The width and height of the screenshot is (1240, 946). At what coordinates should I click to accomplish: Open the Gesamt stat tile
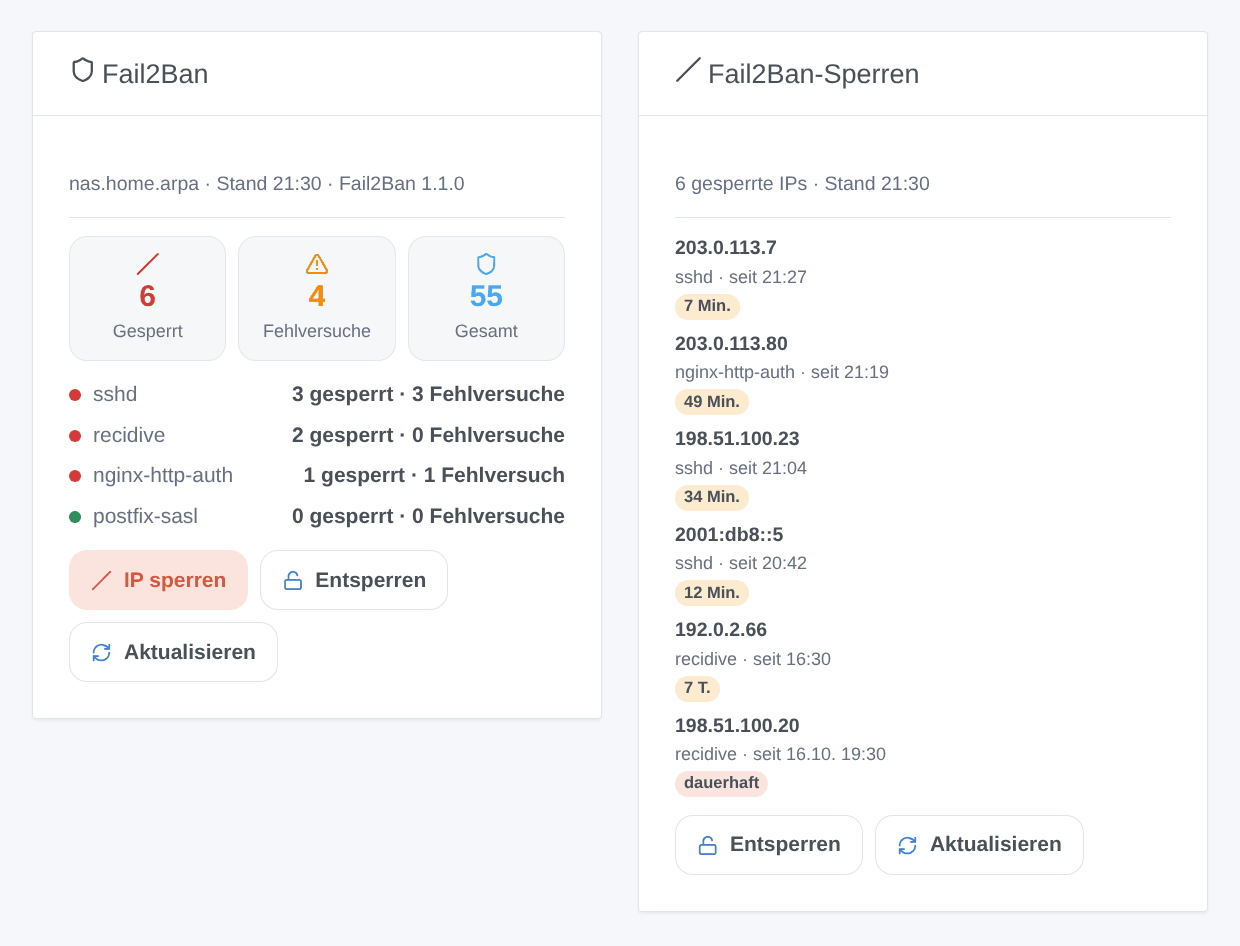(x=486, y=298)
